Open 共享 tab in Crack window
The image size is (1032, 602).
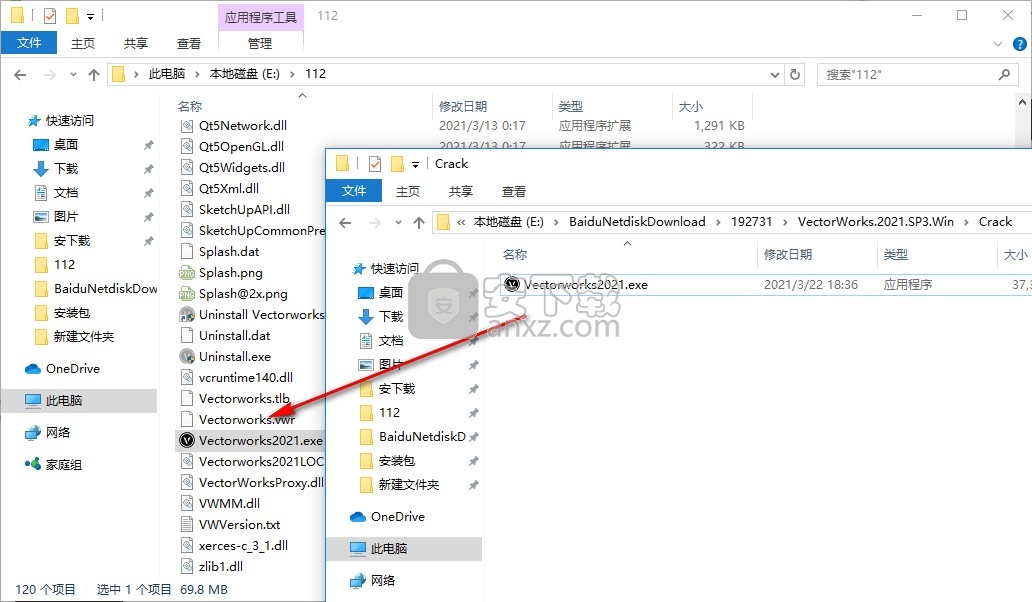461,191
